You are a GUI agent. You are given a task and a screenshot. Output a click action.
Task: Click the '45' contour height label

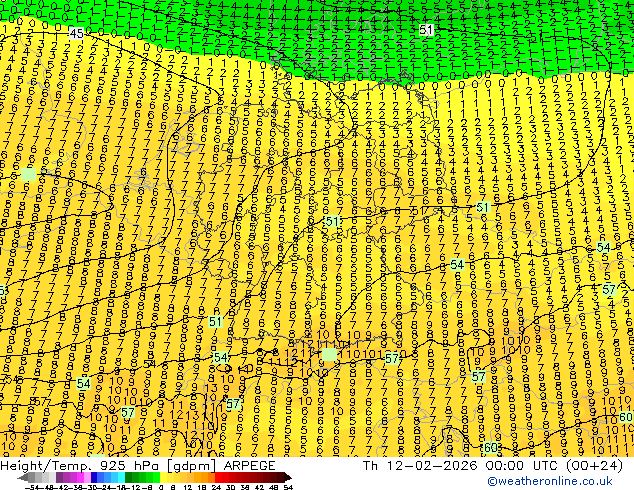point(76,34)
